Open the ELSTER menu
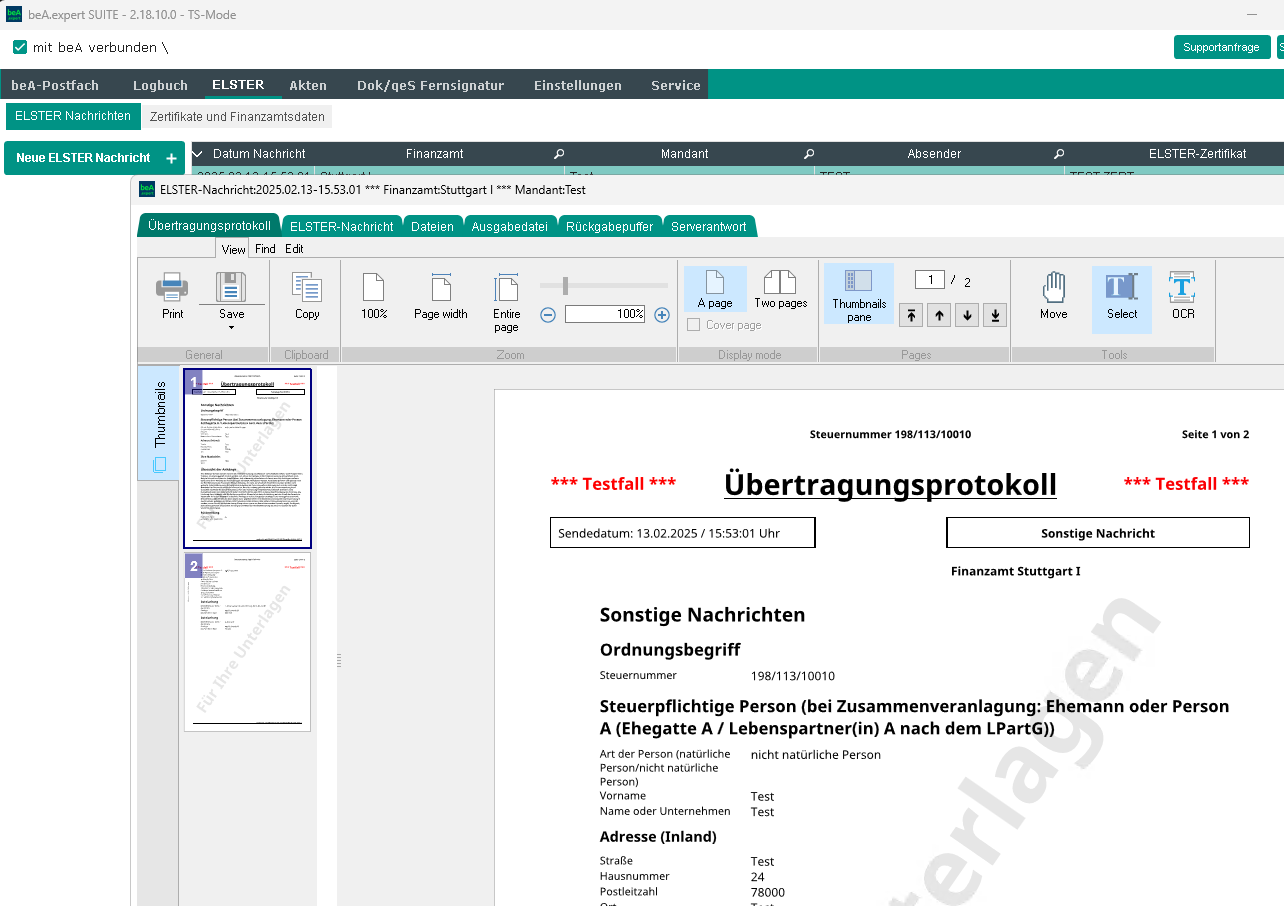The image size is (1284, 906). (238, 85)
